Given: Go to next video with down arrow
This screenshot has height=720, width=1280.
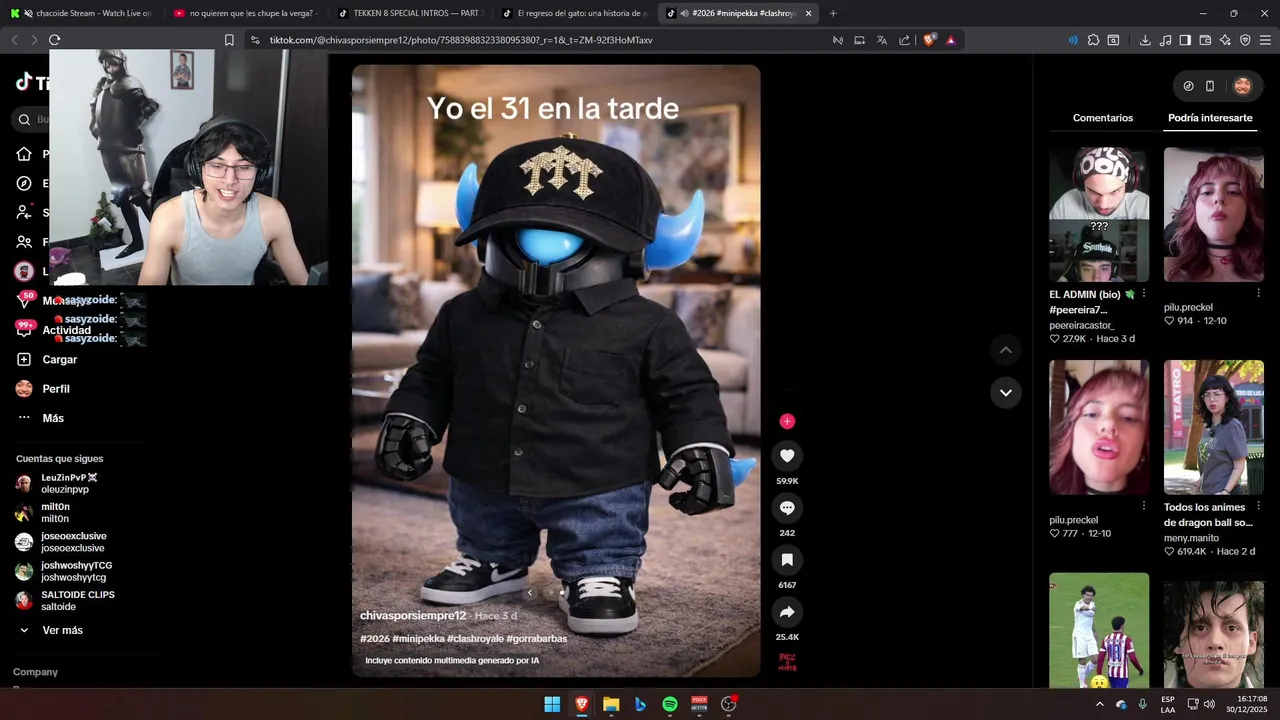Looking at the screenshot, I should 1005,393.
